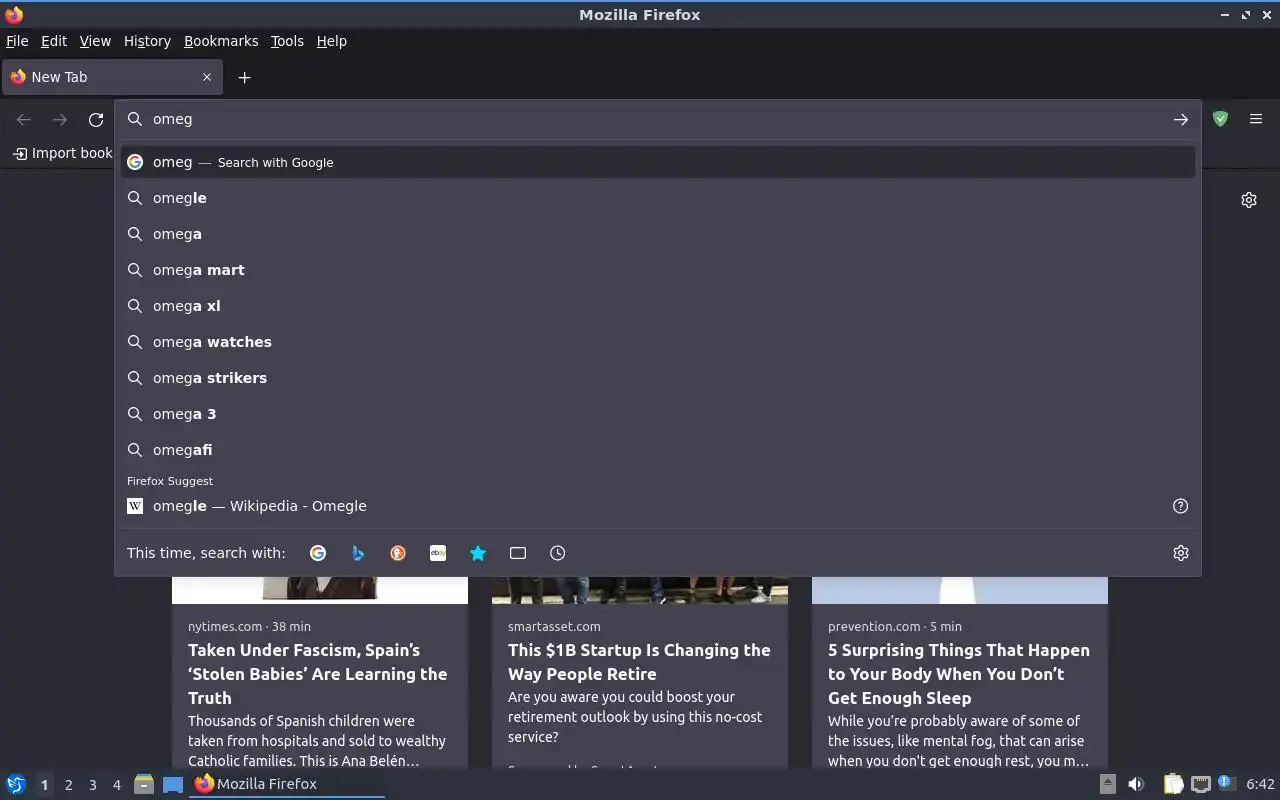The width and height of the screenshot is (1280, 800).
Task: Choose the 'omegafi' suggestion
Action: (x=658, y=450)
